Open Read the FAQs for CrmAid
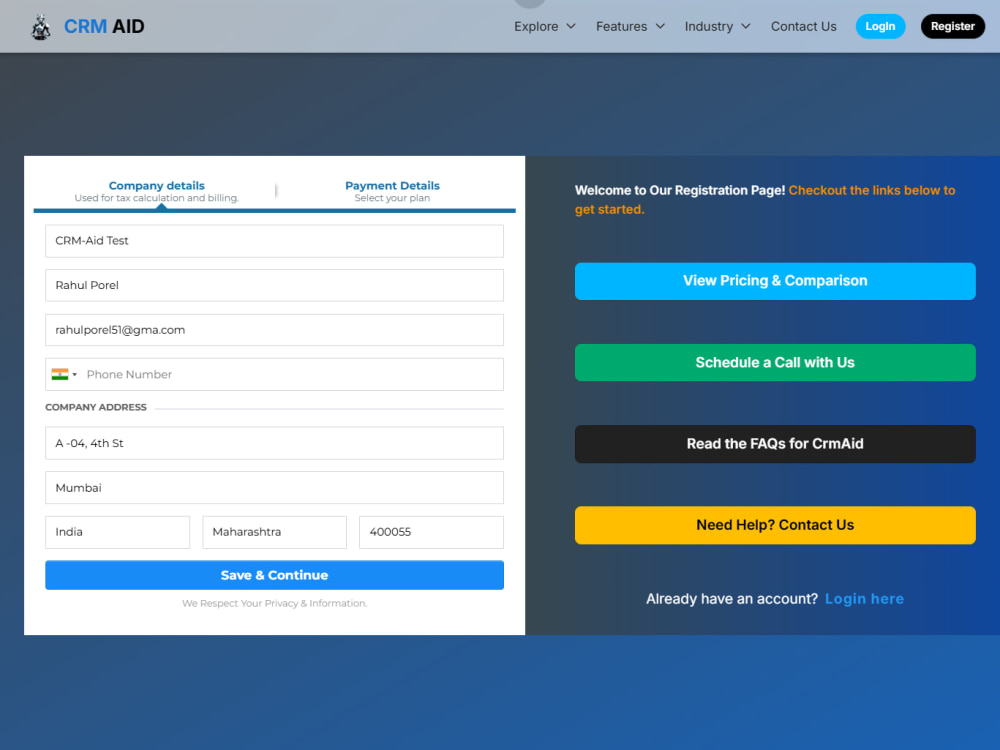1000x750 pixels. [x=775, y=444]
